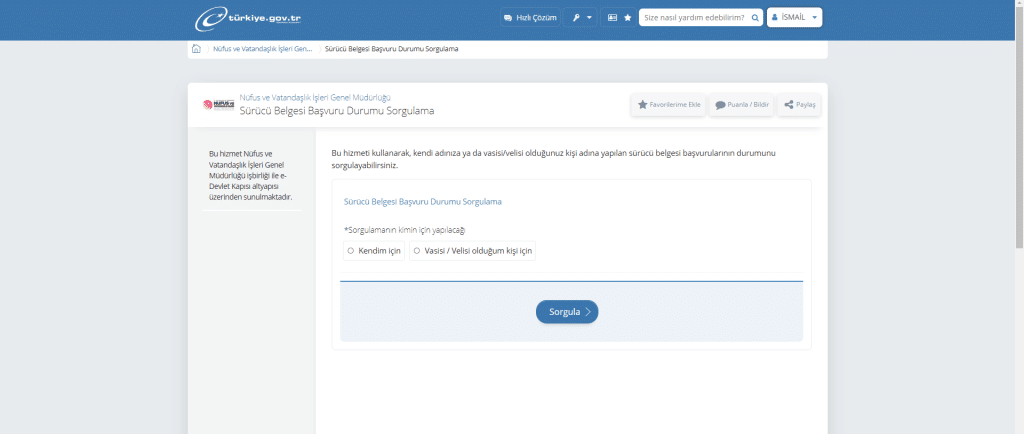
Task: Open the key icon accessibility menu
Action: click(581, 18)
